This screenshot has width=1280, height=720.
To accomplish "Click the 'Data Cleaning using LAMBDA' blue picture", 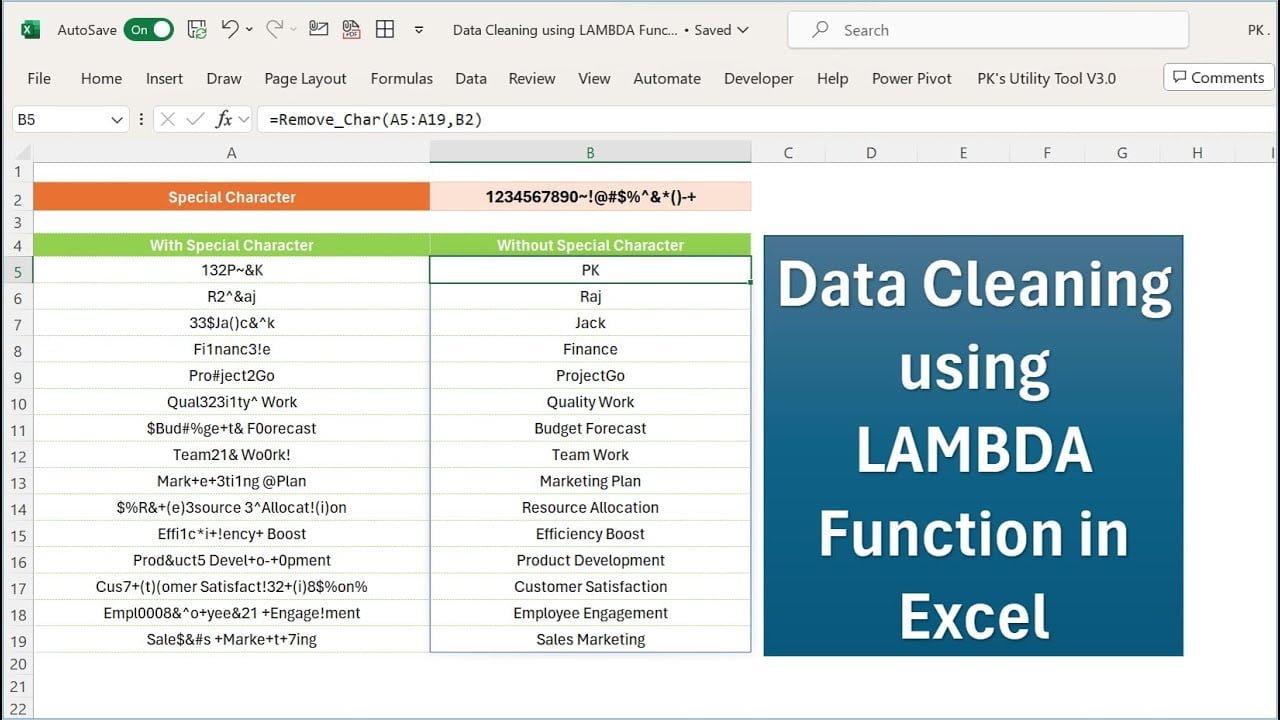I will click(973, 446).
